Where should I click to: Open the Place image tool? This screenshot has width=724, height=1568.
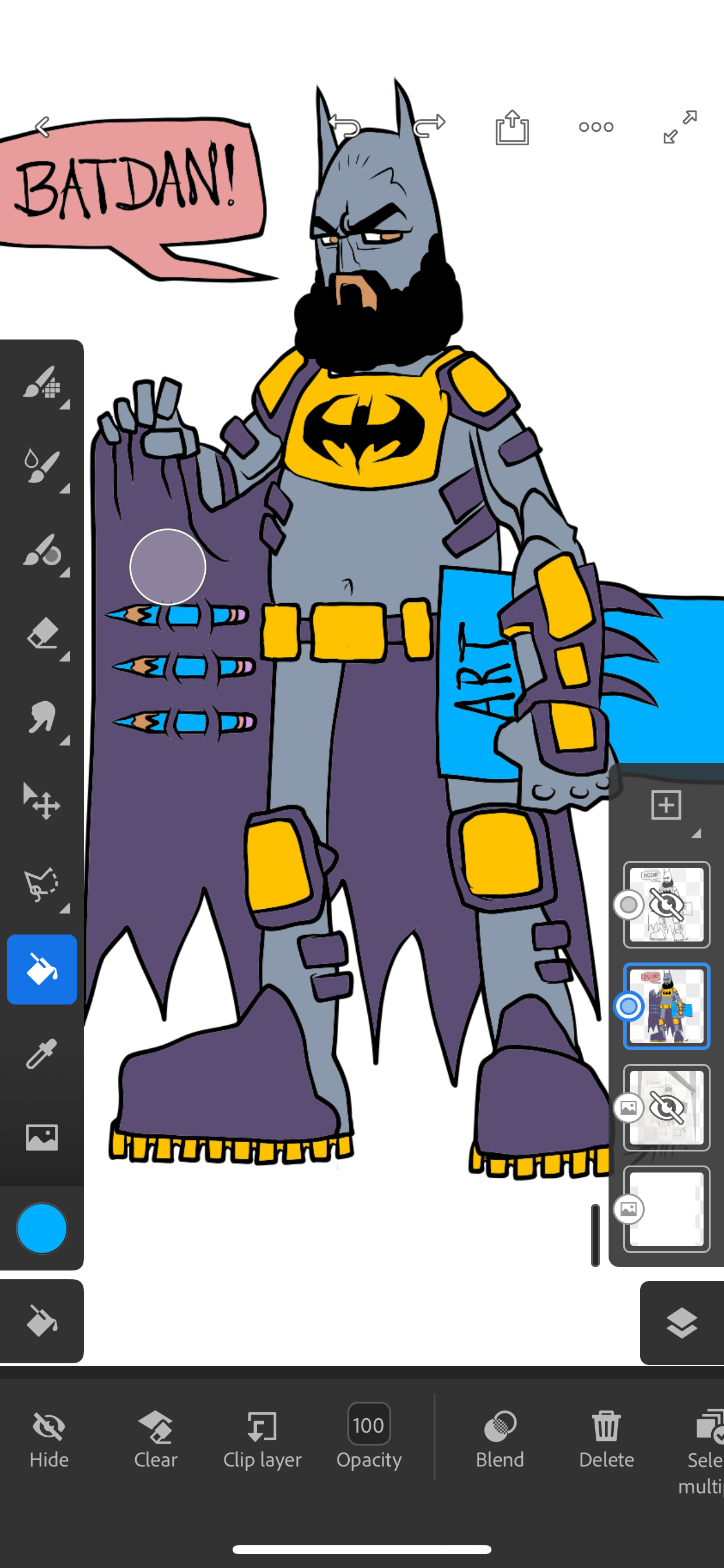click(41, 1137)
